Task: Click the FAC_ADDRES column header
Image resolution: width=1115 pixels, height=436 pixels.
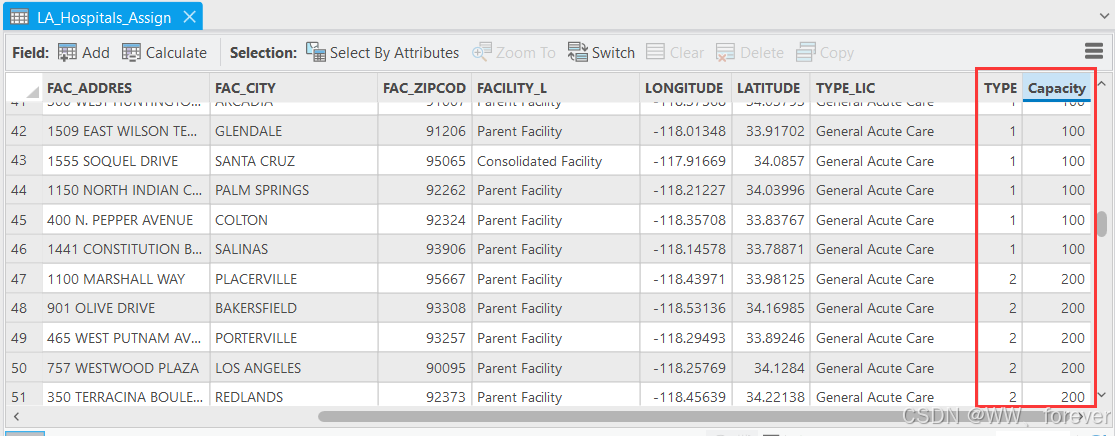Action: tap(126, 88)
